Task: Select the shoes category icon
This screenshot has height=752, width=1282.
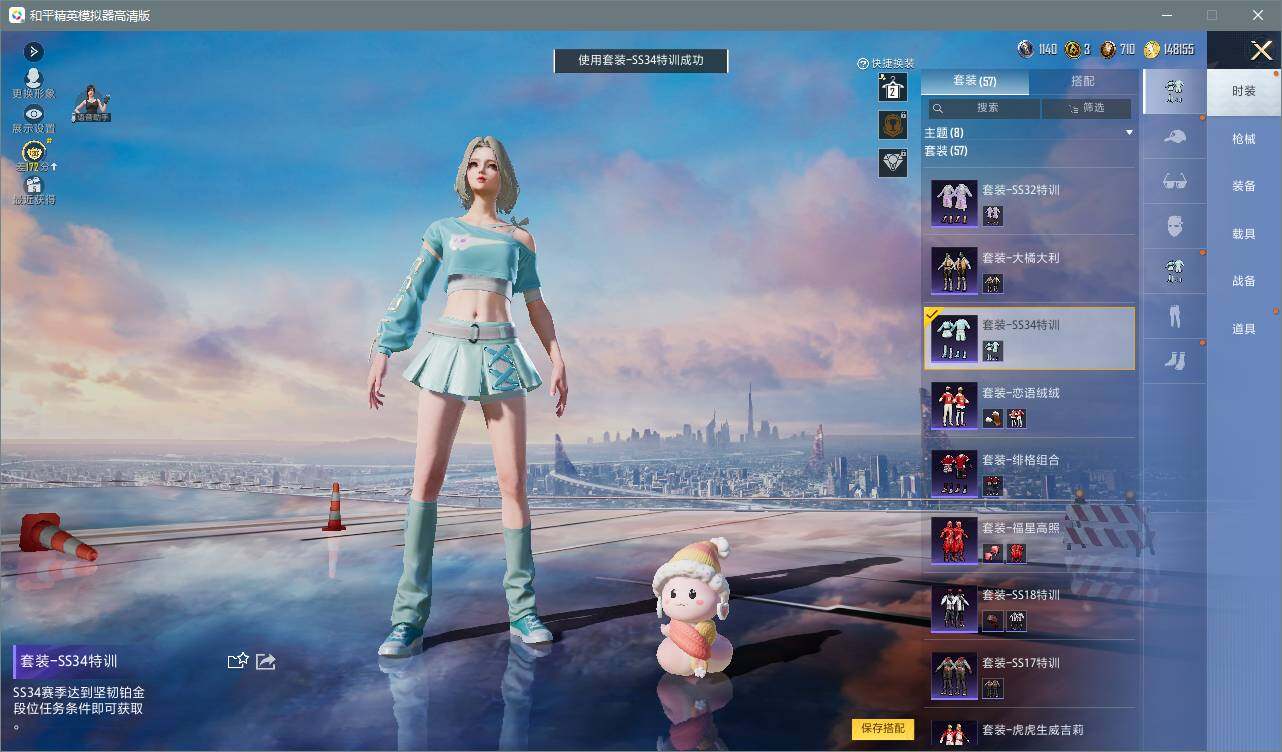Action: click(1174, 361)
